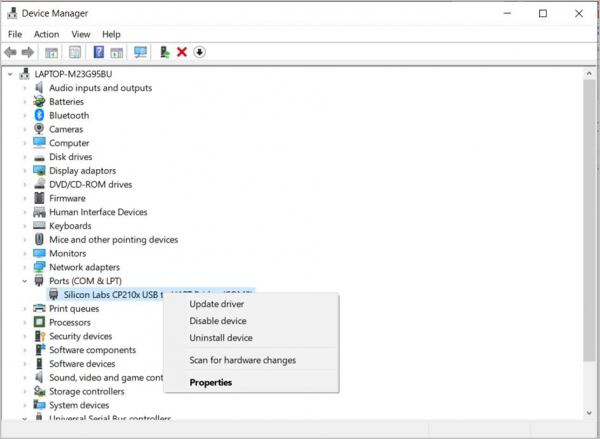600x439 pixels.
Task: Click the Monitors icon
Action: click(39, 253)
